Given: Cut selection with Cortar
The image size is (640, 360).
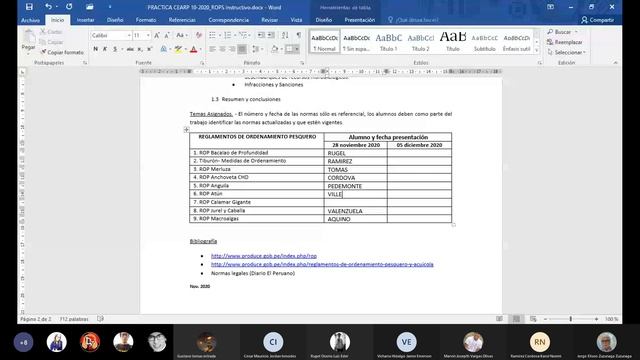Looking at the screenshot, I should pyautogui.click(x=51, y=31).
